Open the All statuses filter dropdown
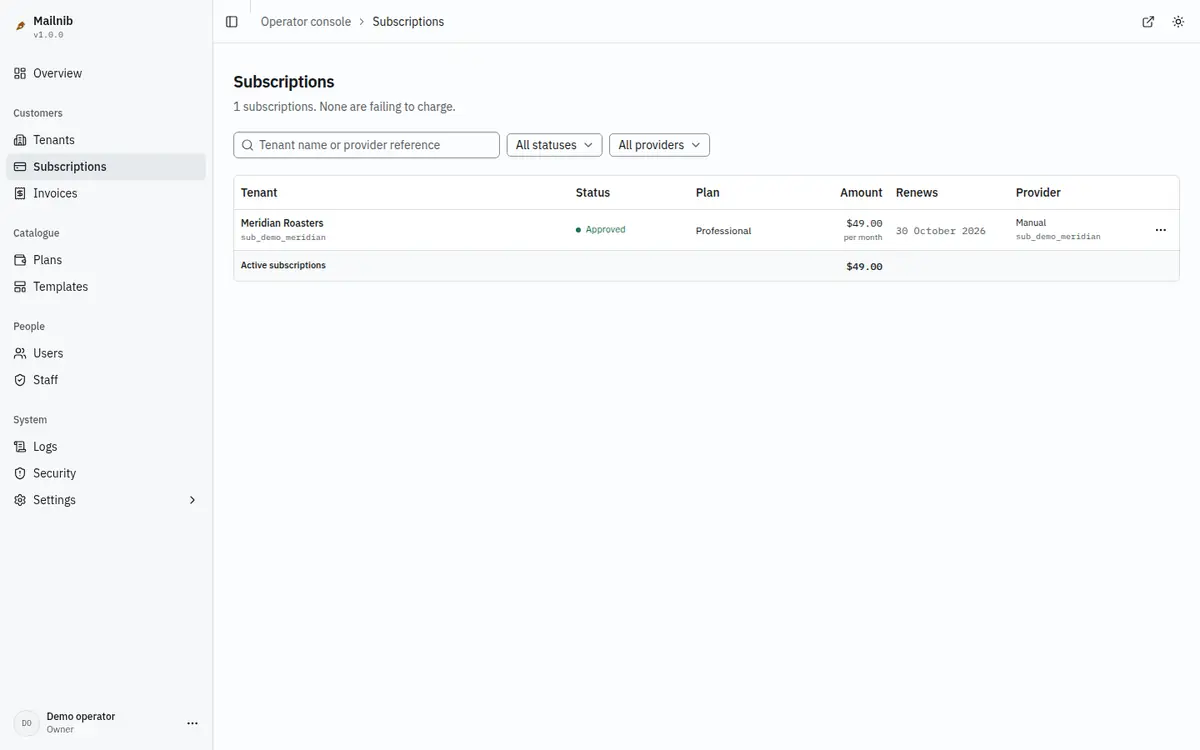Screen dimensions: 1200x750 pyautogui.click(x=554, y=145)
